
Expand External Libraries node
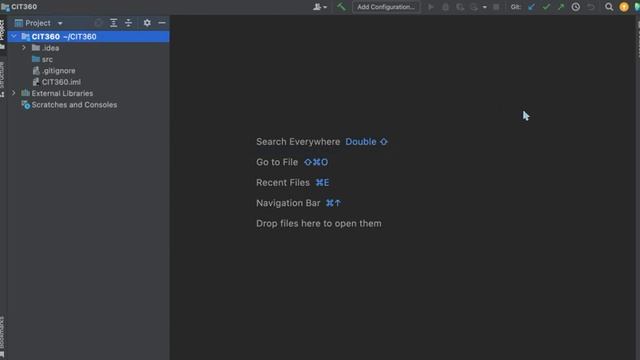(x=14, y=93)
